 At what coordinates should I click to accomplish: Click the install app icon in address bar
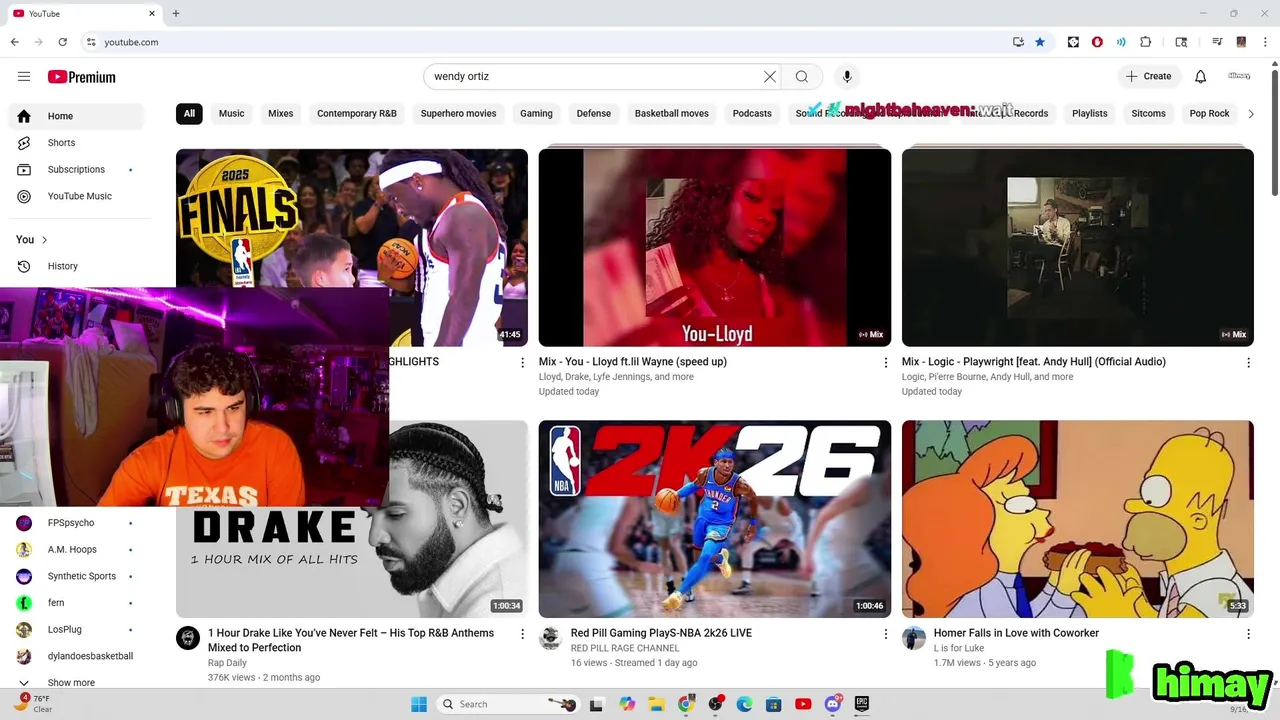point(1018,42)
